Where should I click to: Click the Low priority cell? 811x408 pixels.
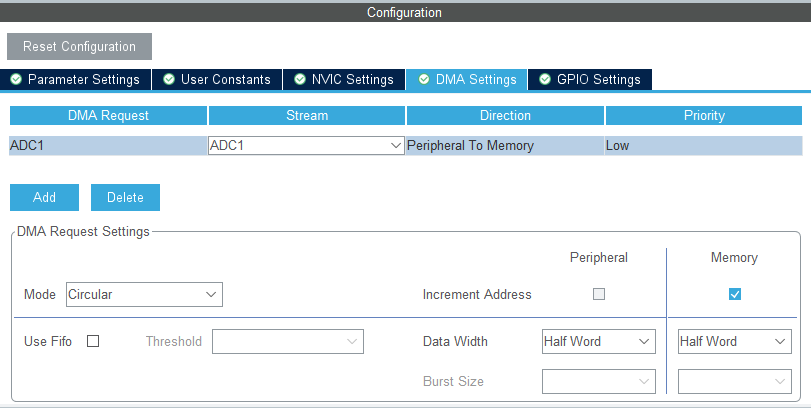704,146
